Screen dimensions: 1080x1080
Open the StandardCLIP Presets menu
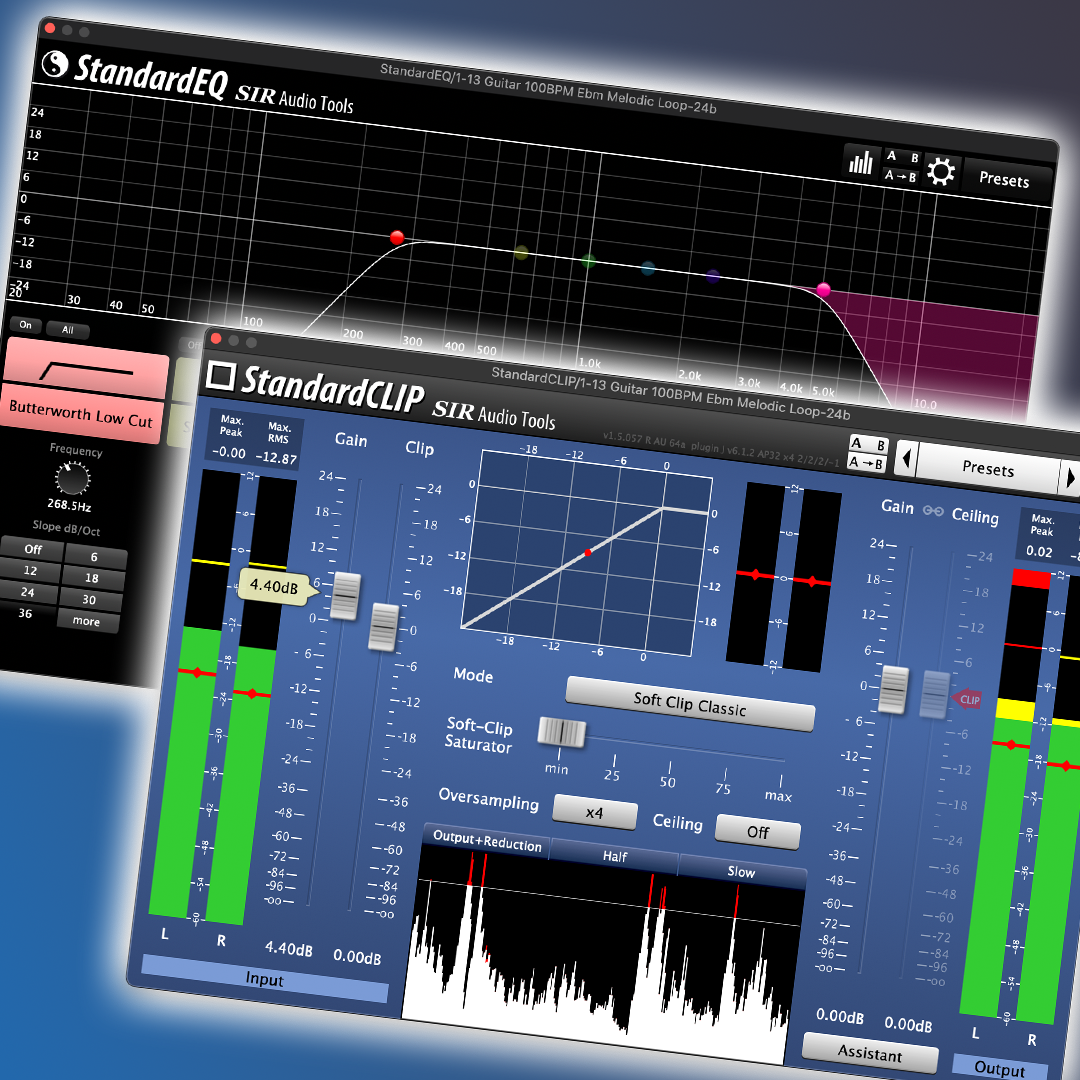(x=988, y=469)
